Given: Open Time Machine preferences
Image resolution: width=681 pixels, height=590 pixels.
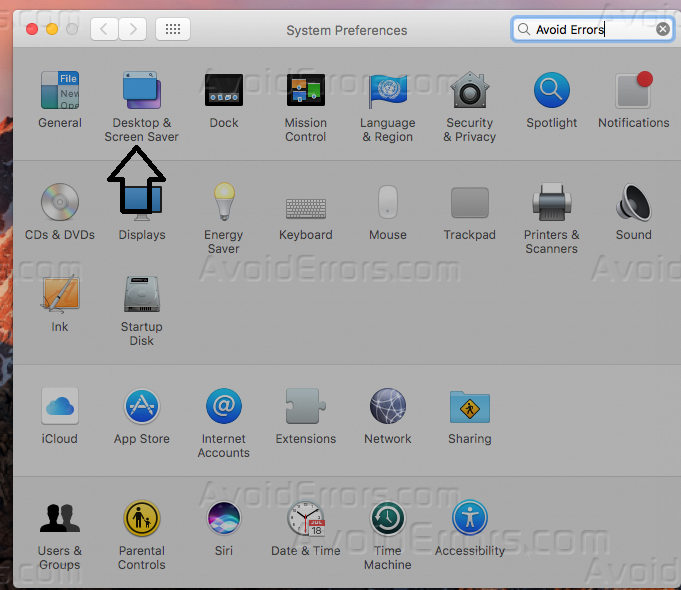Looking at the screenshot, I should [x=387, y=520].
